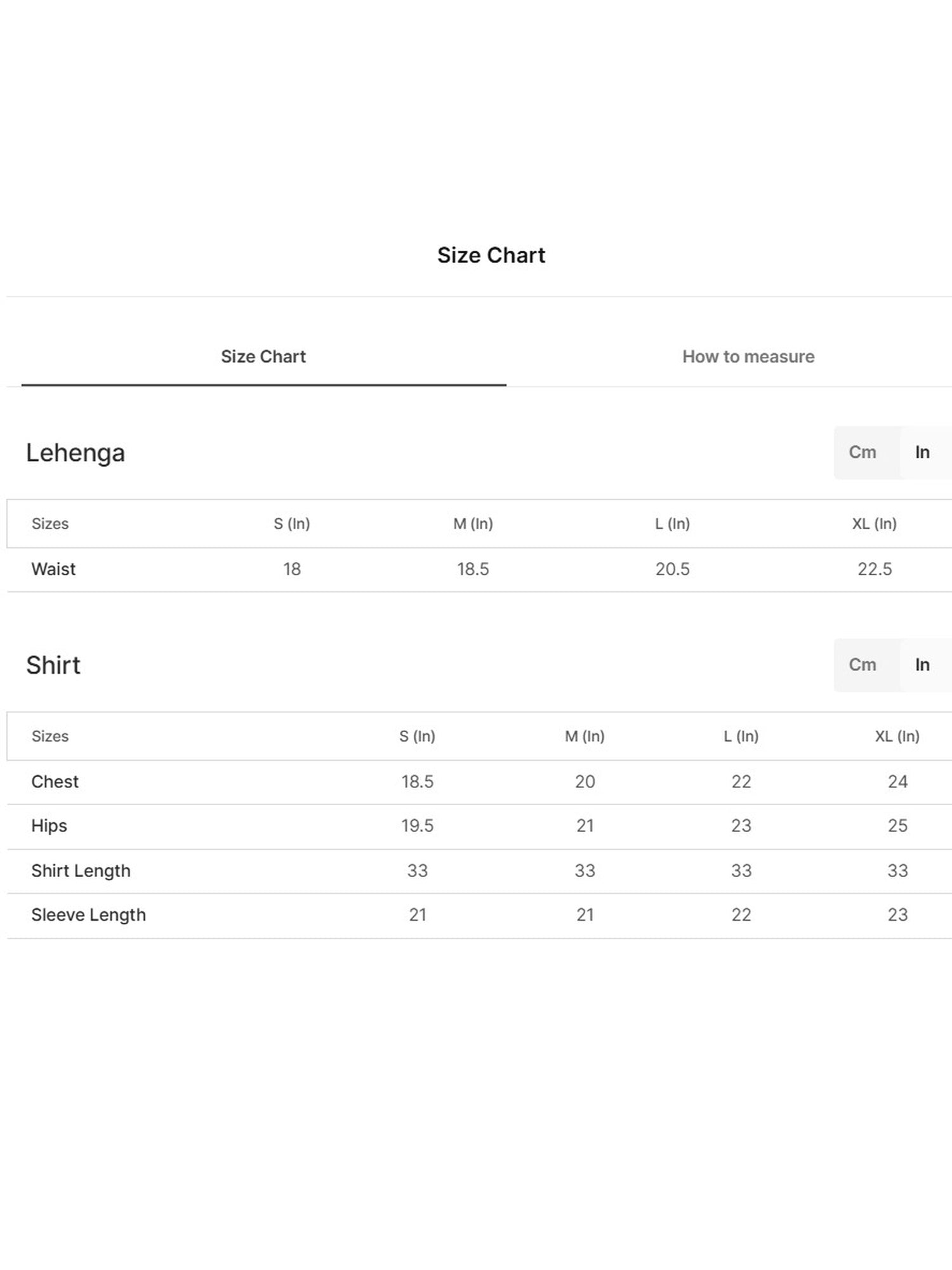Click the Shirt M (In) column header
The height and width of the screenshot is (1270, 952).
[585, 737]
